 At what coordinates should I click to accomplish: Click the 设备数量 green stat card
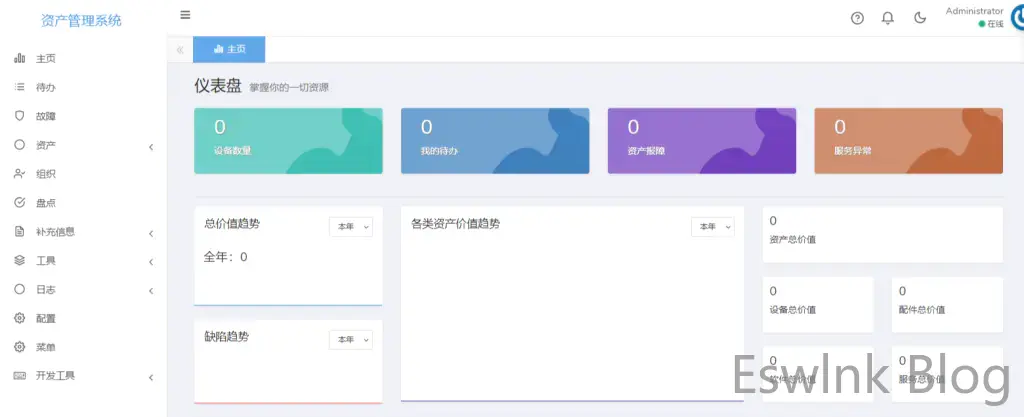288,141
